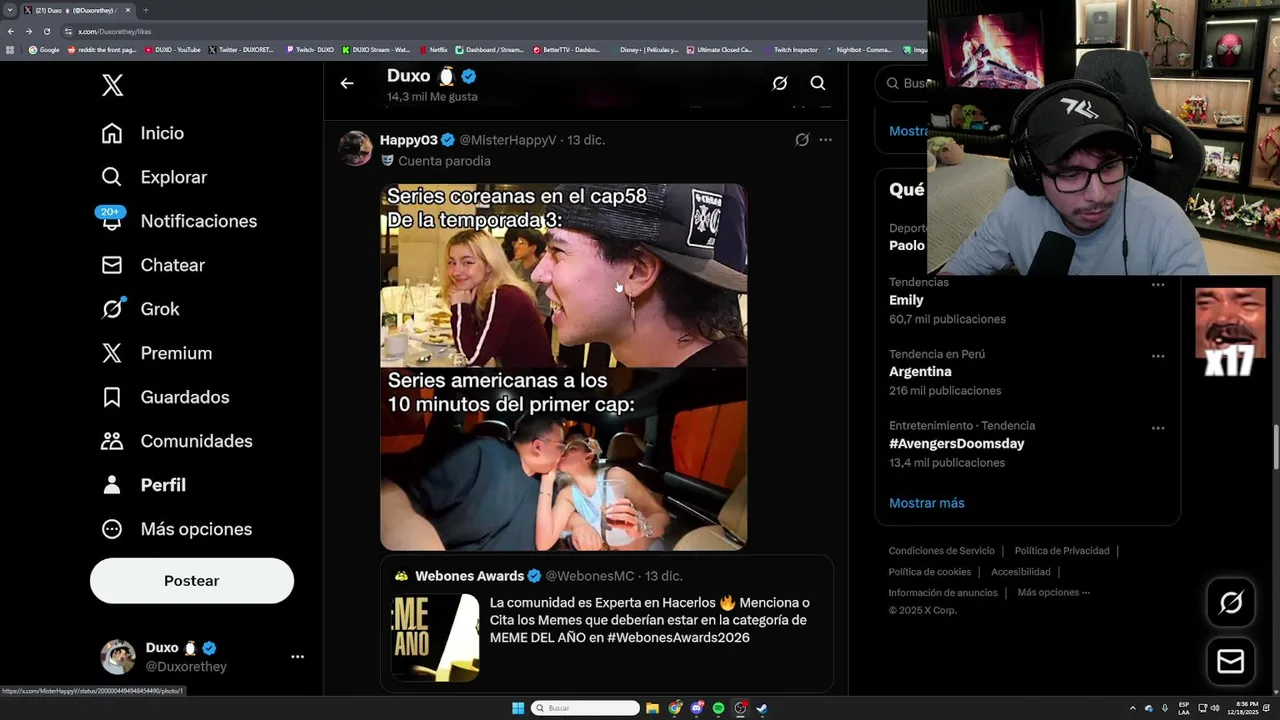Click the X logo home icon
The width and height of the screenshot is (1280, 720).
(113, 85)
